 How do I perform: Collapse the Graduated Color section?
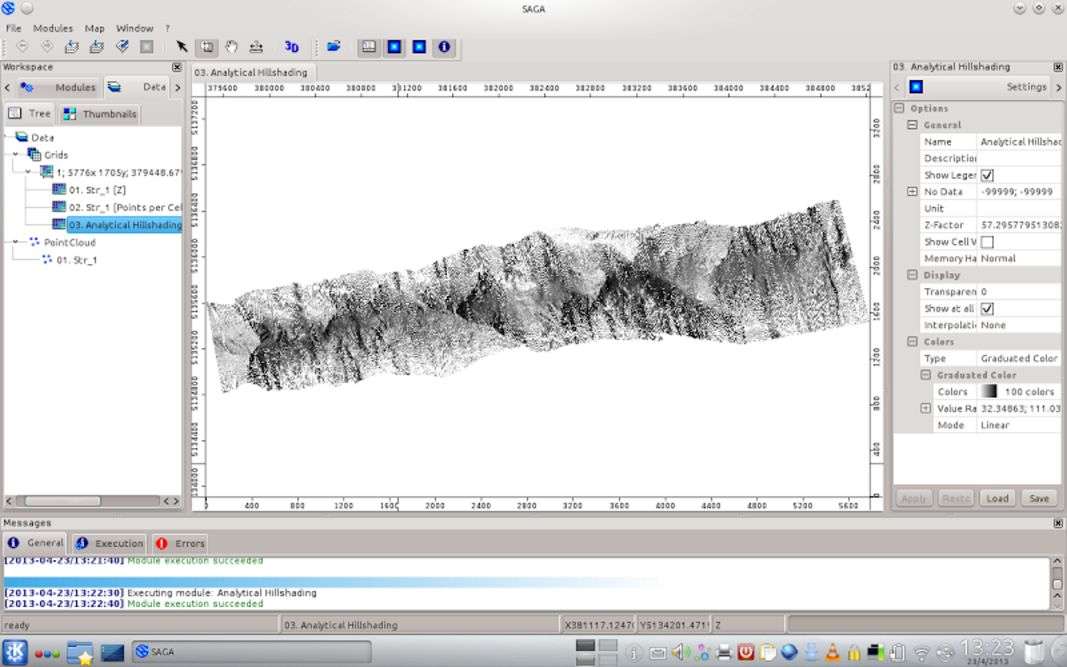pyautogui.click(x=926, y=375)
